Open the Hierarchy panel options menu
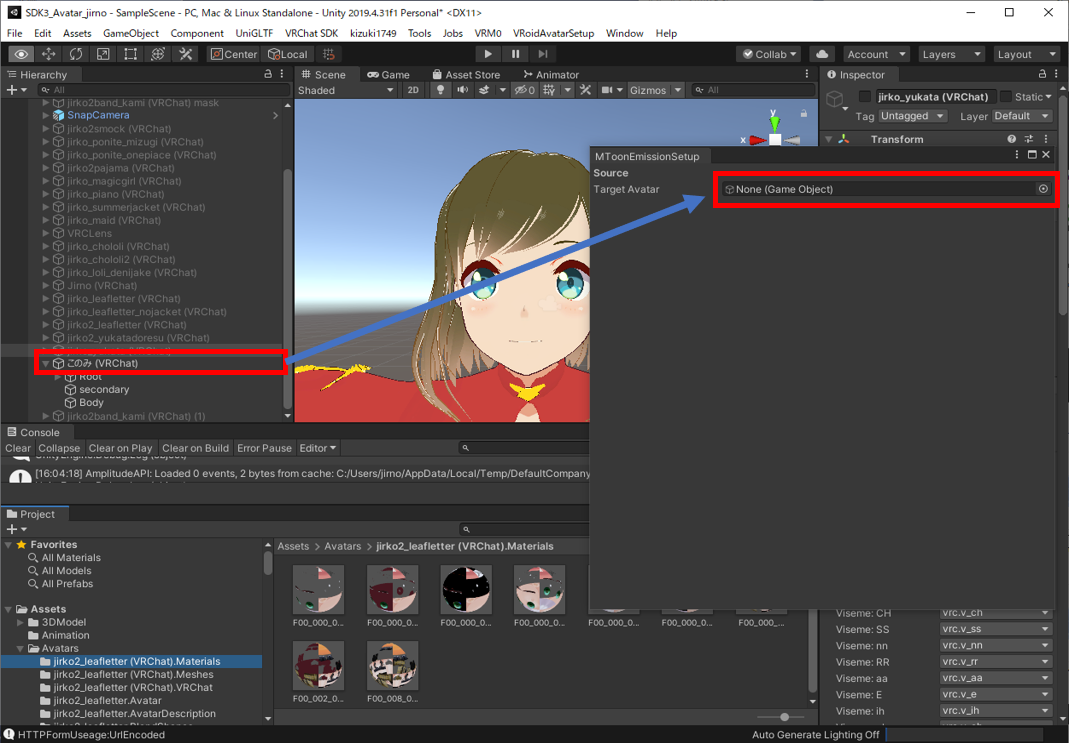Viewport: 1069px width, 743px height. (x=282, y=74)
